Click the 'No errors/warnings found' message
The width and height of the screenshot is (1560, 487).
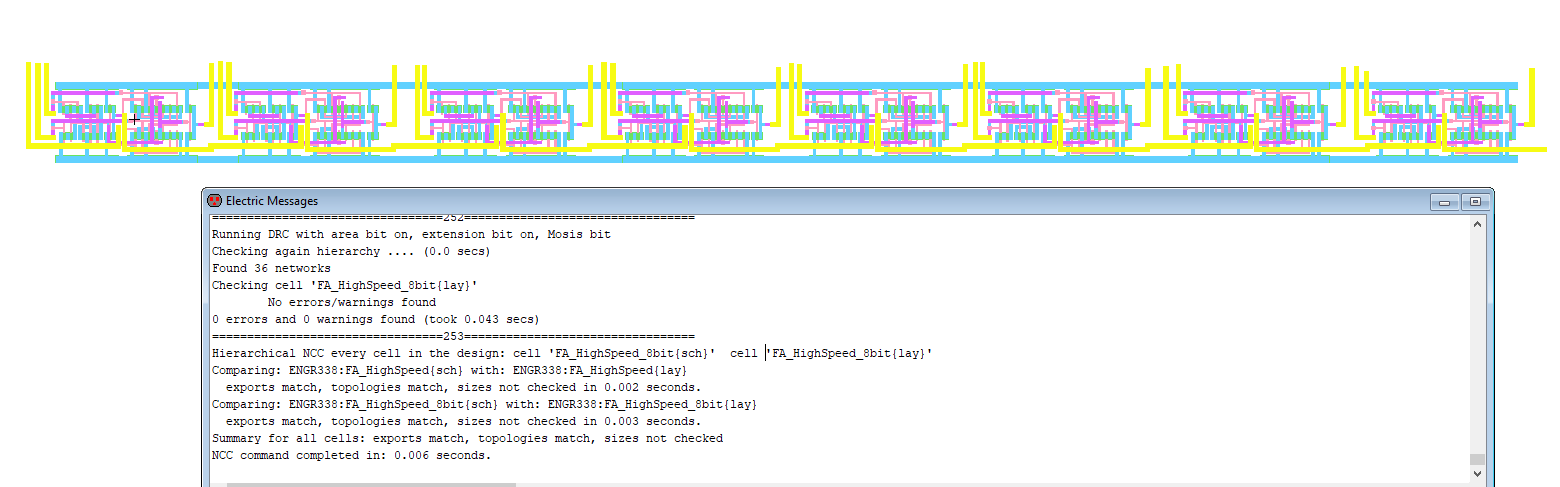tap(351, 302)
